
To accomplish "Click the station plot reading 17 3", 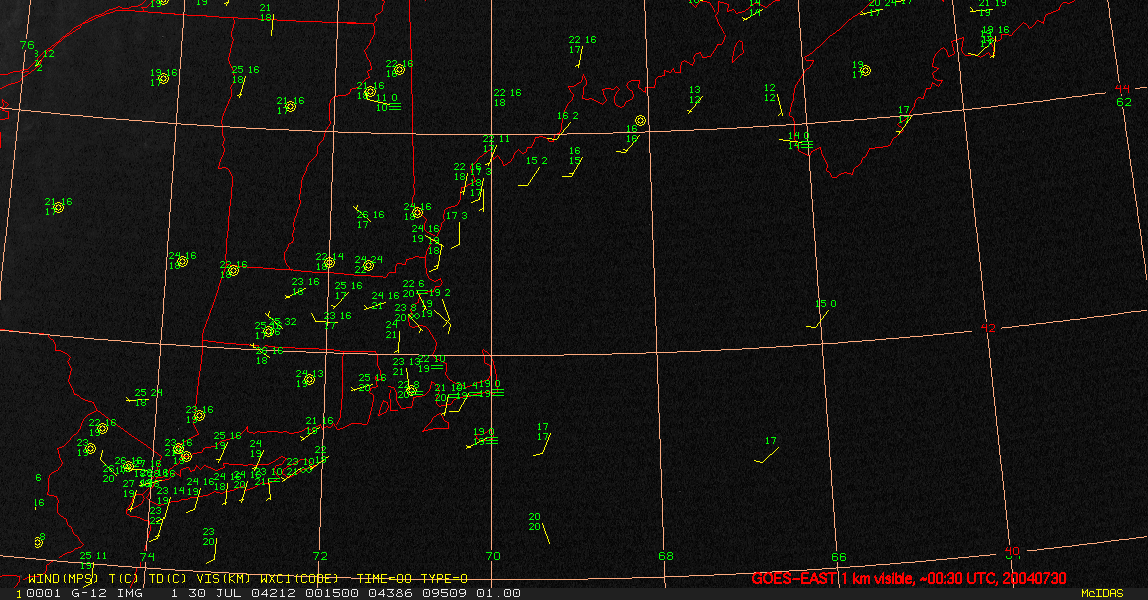I will pyautogui.click(x=456, y=216).
